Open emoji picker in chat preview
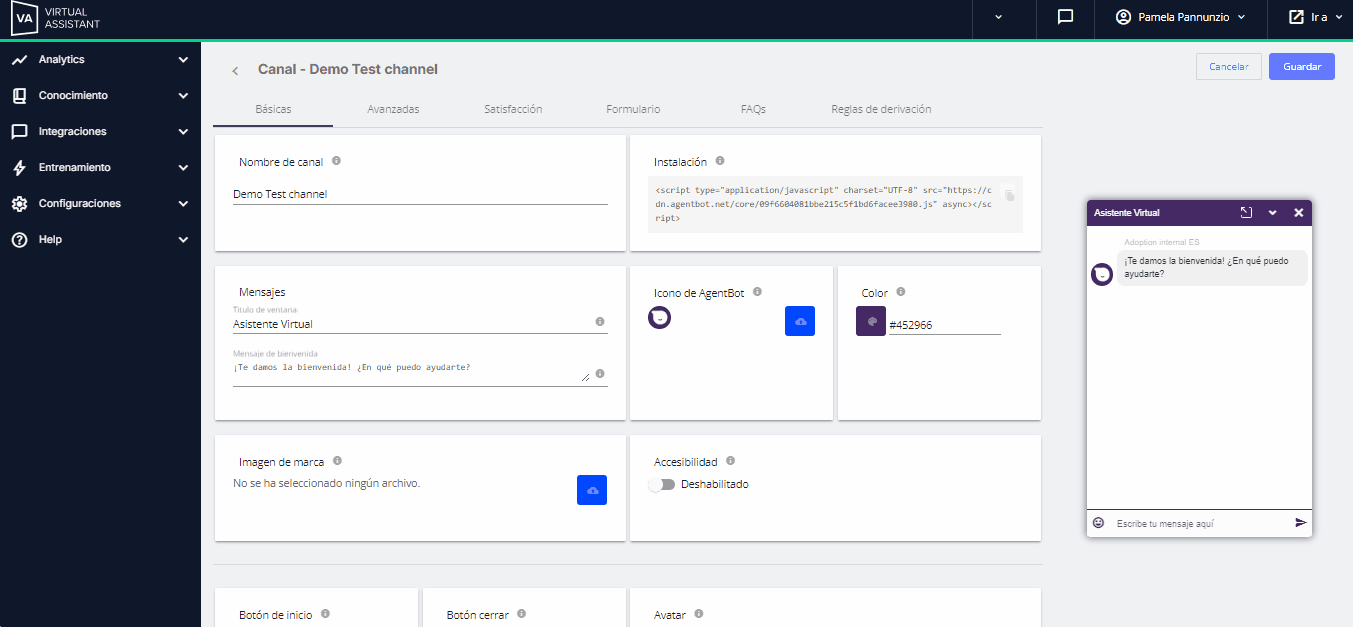The height and width of the screenshot is (627, 1353). [x=1098, y=522]
